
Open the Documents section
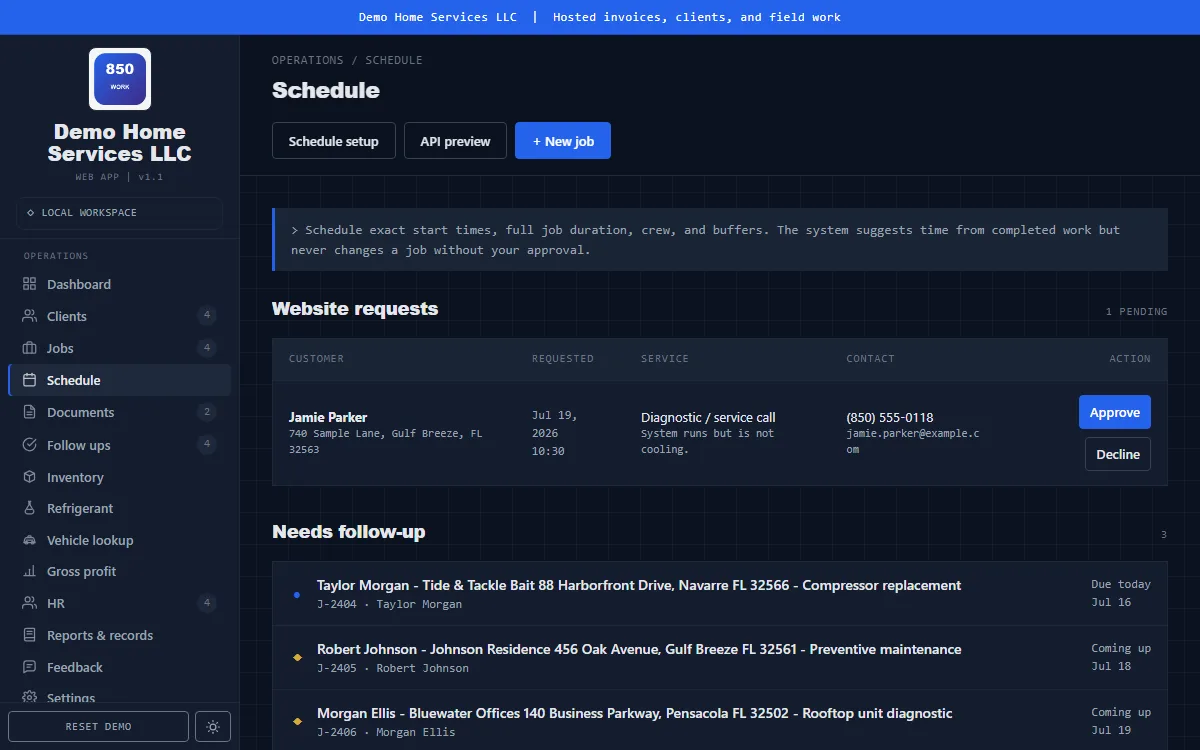(119, 412)
